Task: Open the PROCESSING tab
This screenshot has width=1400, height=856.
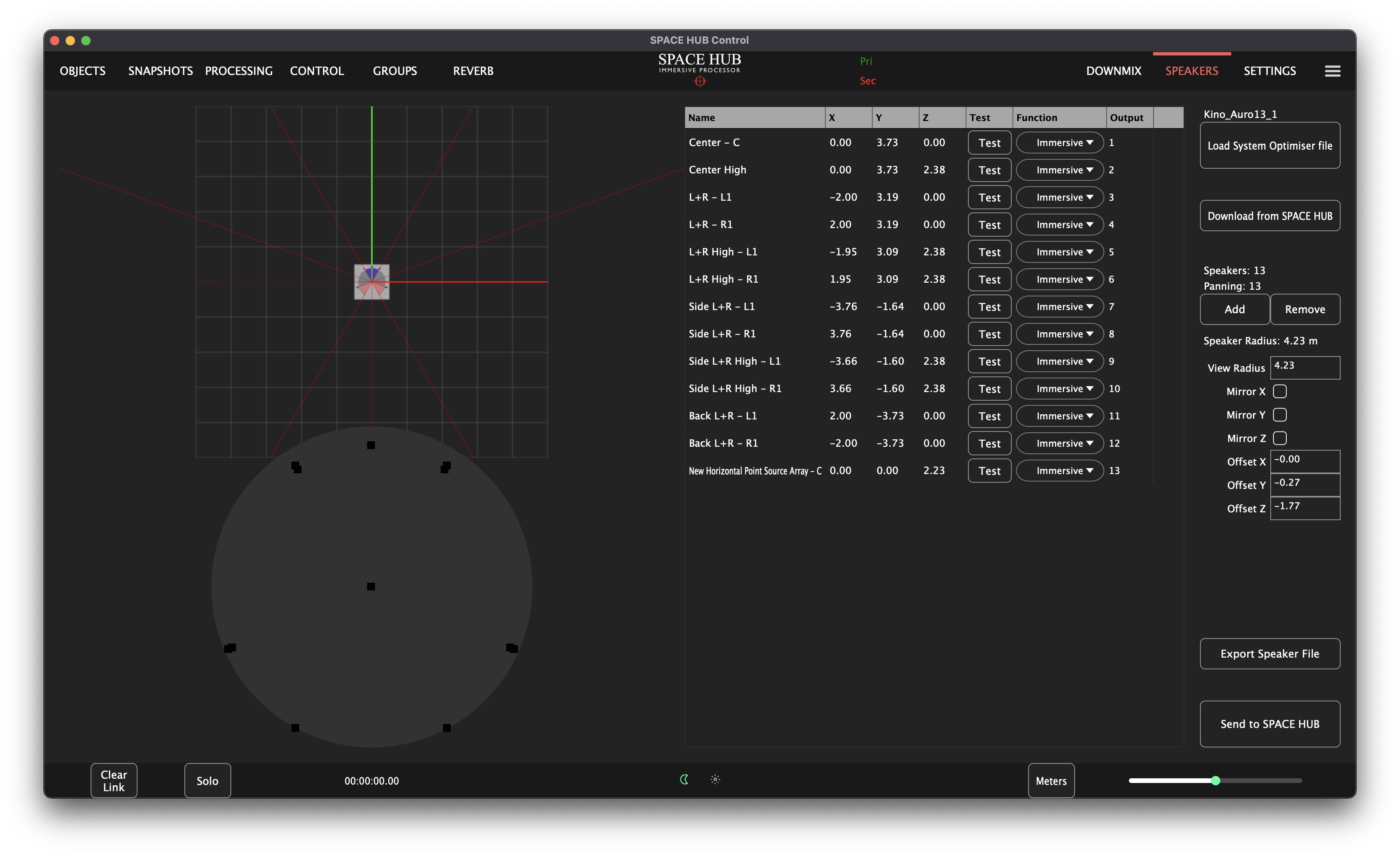Action: 239,71
